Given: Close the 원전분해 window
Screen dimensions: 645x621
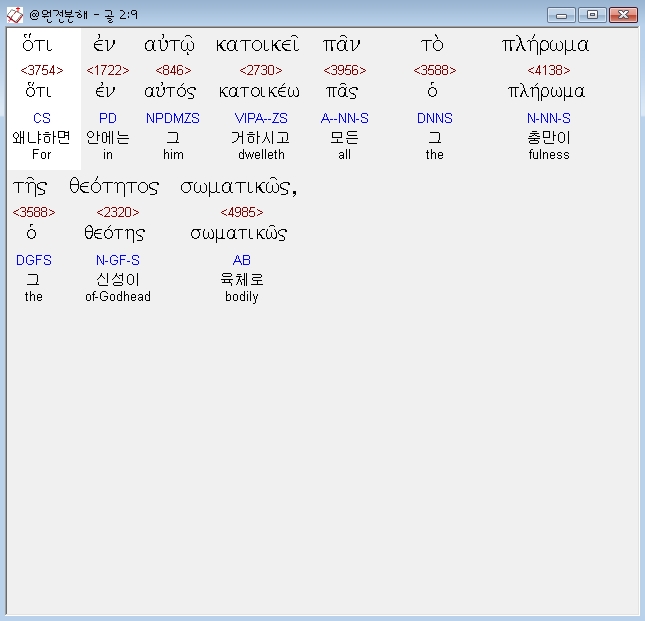Looking at the screenshot, I should 623,15.
